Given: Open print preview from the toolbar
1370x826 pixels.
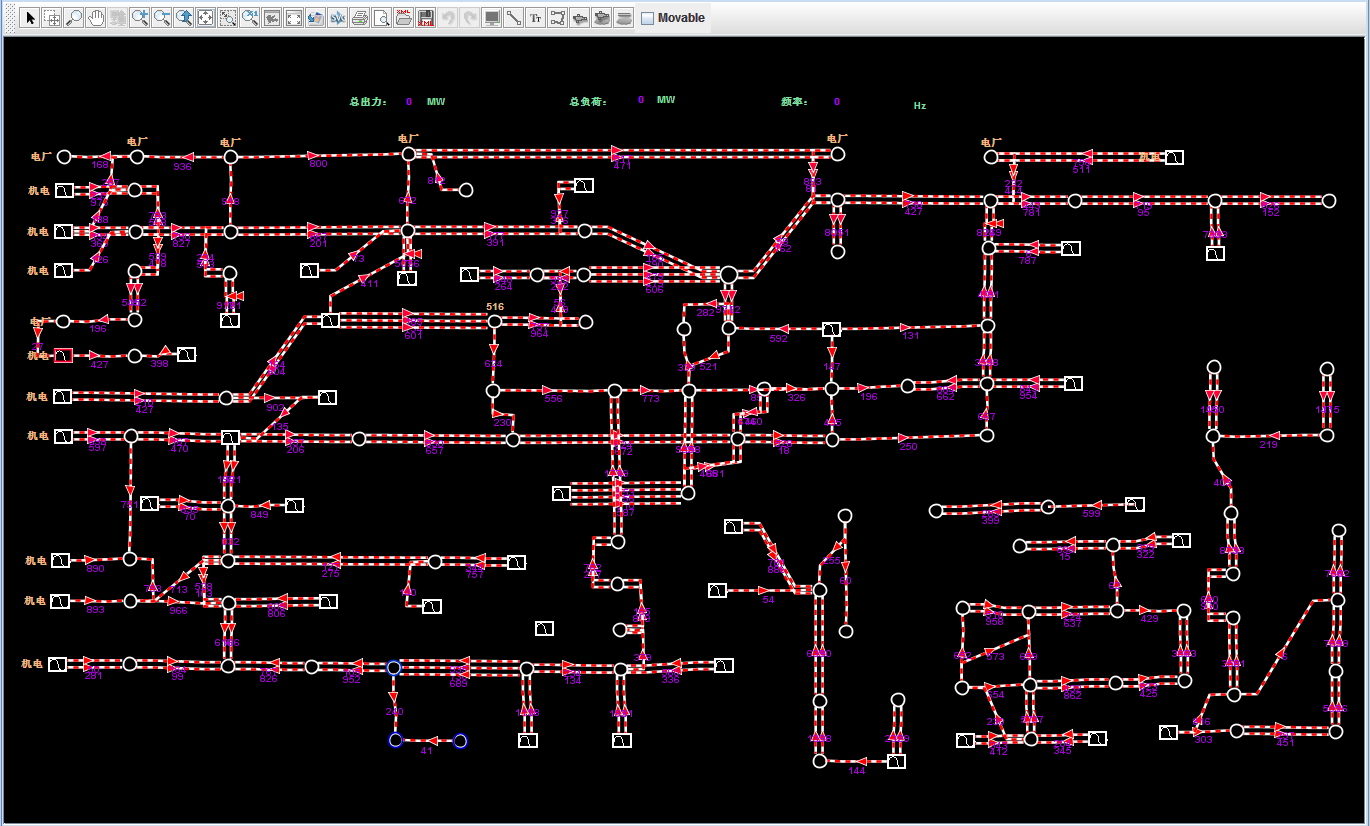Looking at the screenshot, I should pyautogui.click(x=381, y=18).
